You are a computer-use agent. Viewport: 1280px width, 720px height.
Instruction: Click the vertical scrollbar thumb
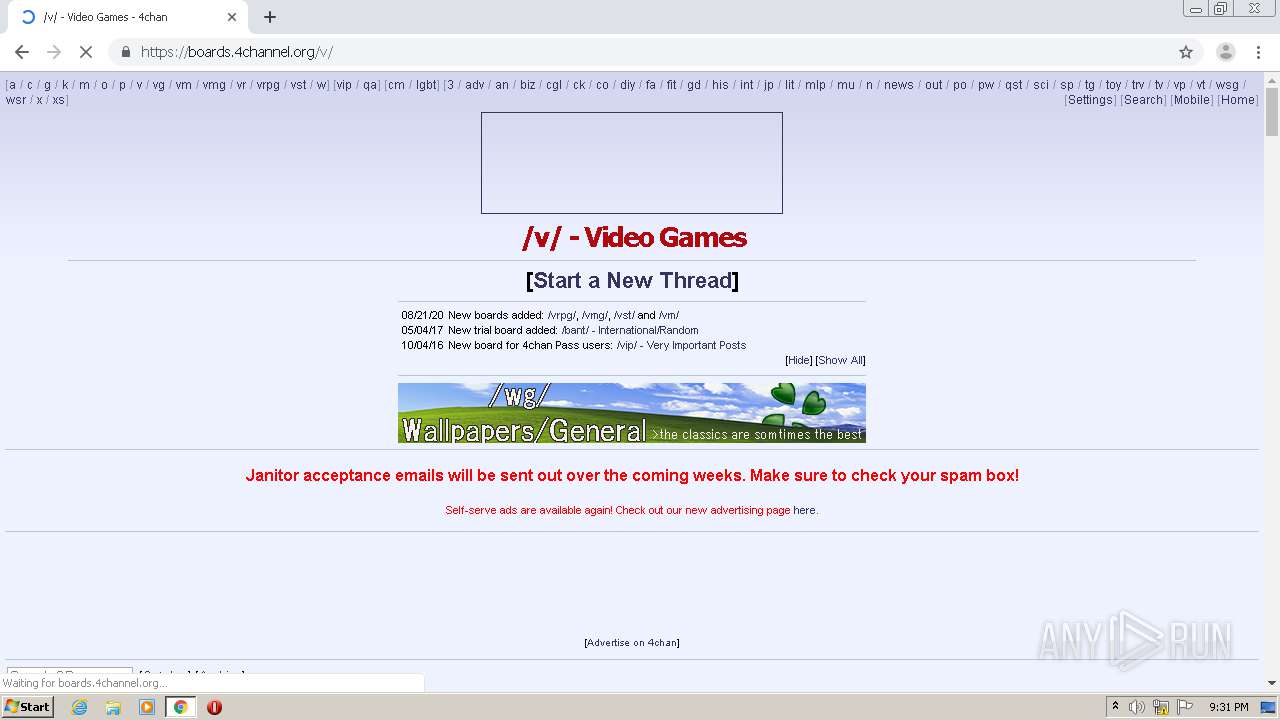tap(1272, 112)
